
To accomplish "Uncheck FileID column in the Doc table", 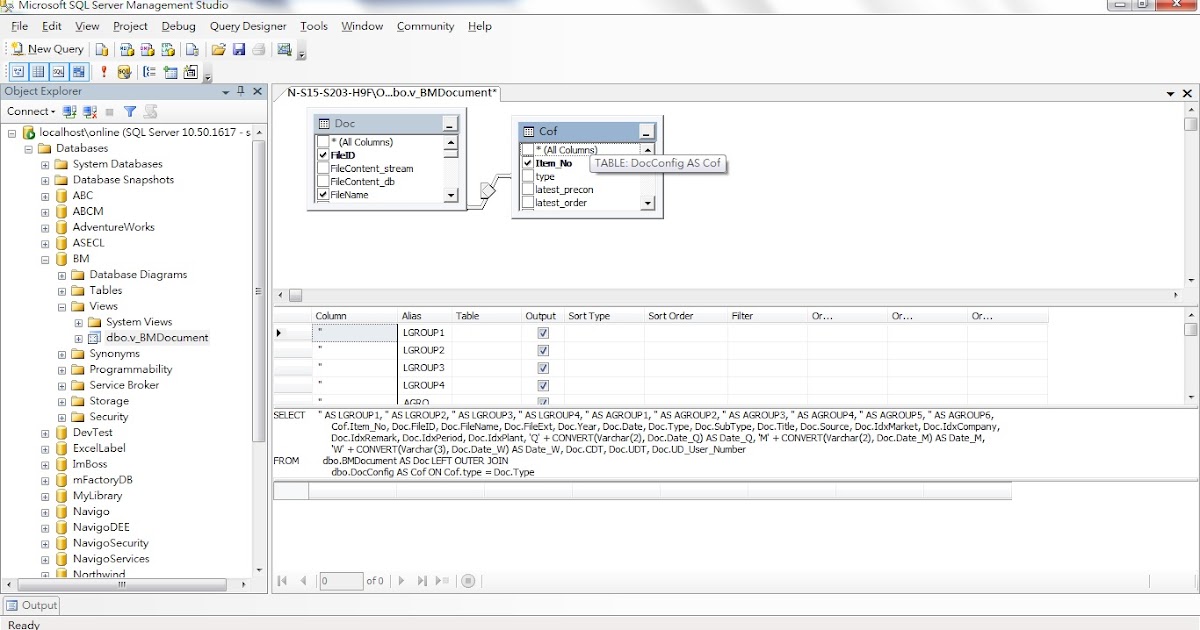I will 324,155.
